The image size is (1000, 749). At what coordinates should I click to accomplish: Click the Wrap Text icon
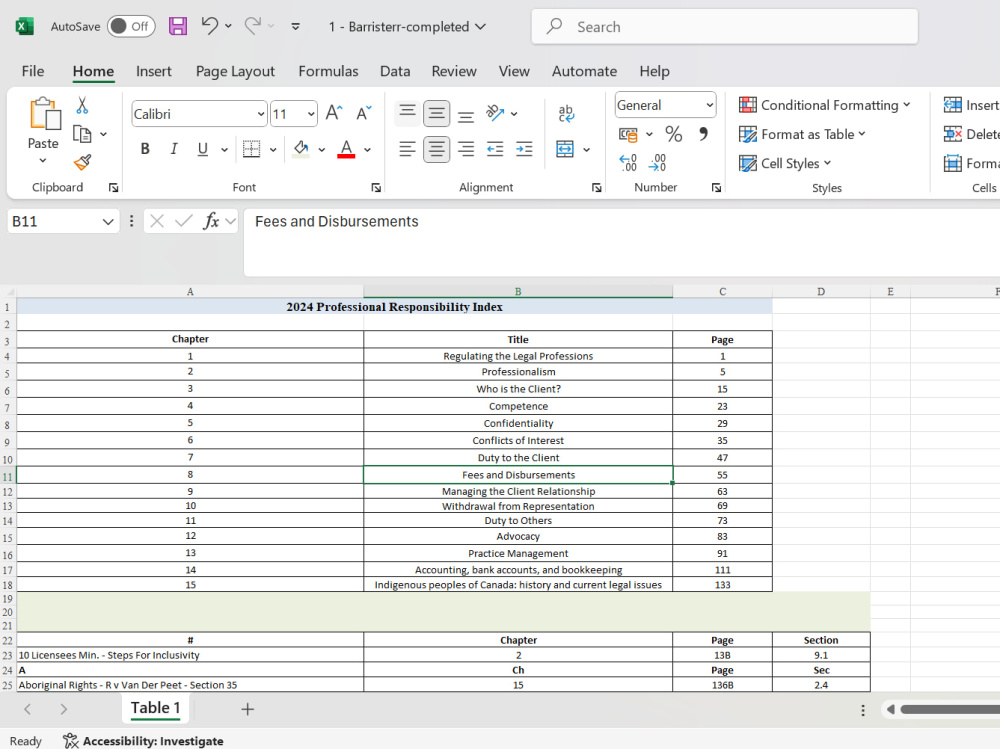(566, 113)
